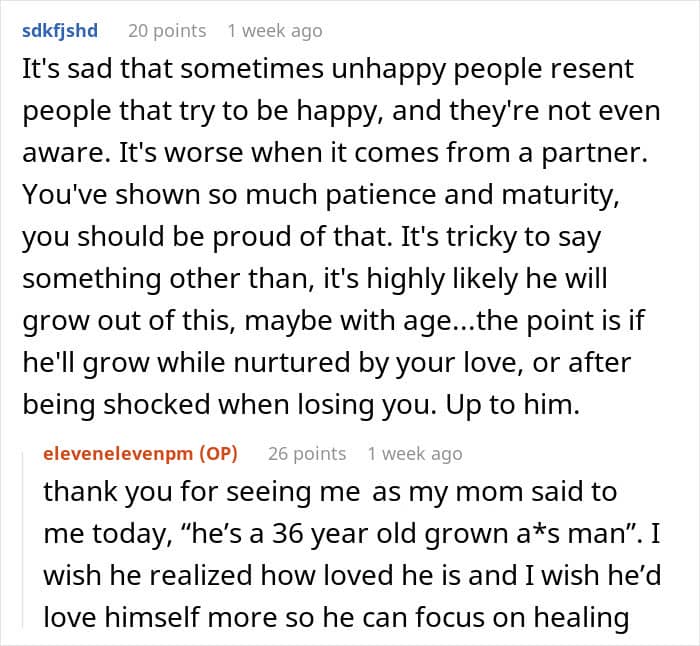Click the line "aware. It's worse when it comes"
The height and width of the screenshot is (646, 700).
tap(335, 153)
